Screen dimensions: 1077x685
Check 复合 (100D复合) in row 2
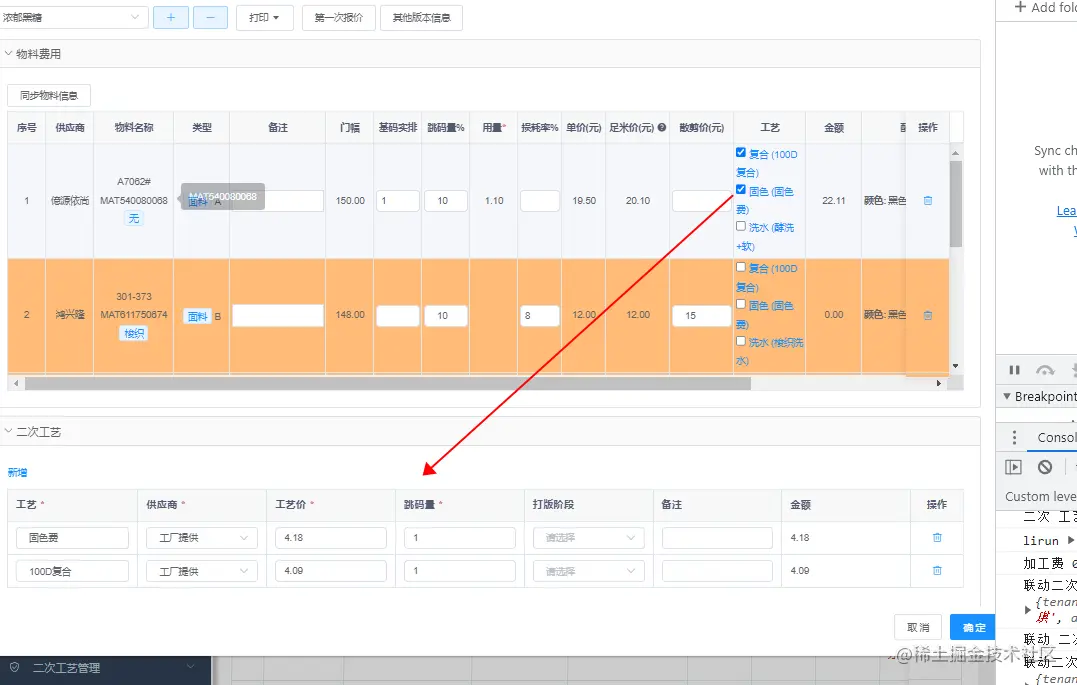coord(740,267)
